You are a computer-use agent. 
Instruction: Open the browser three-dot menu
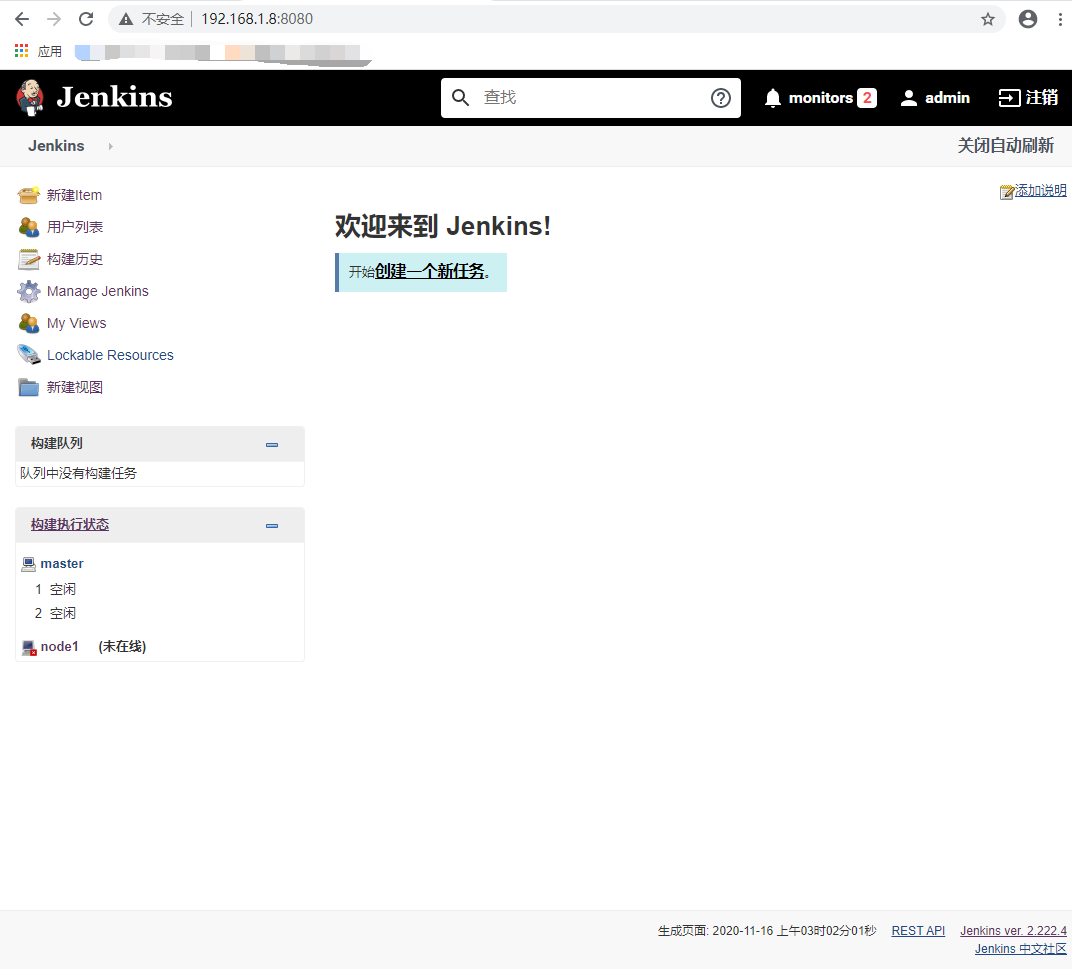click(1060, 19)
